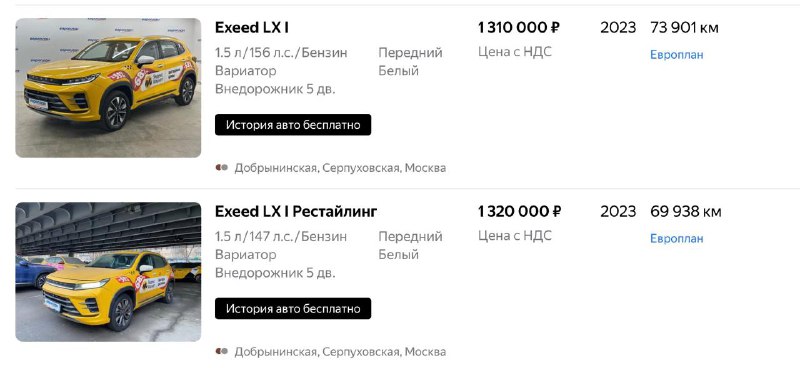Click Цена с НДС label under 1 320 000 ₽
800x368 pixels.
point(515,235)
